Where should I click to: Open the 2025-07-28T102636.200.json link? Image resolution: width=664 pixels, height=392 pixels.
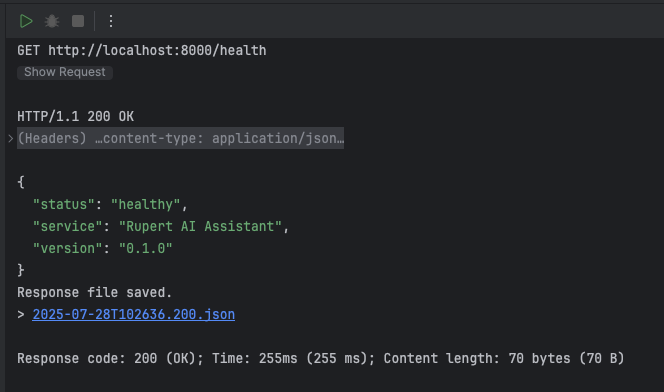(x=133, y=315)
